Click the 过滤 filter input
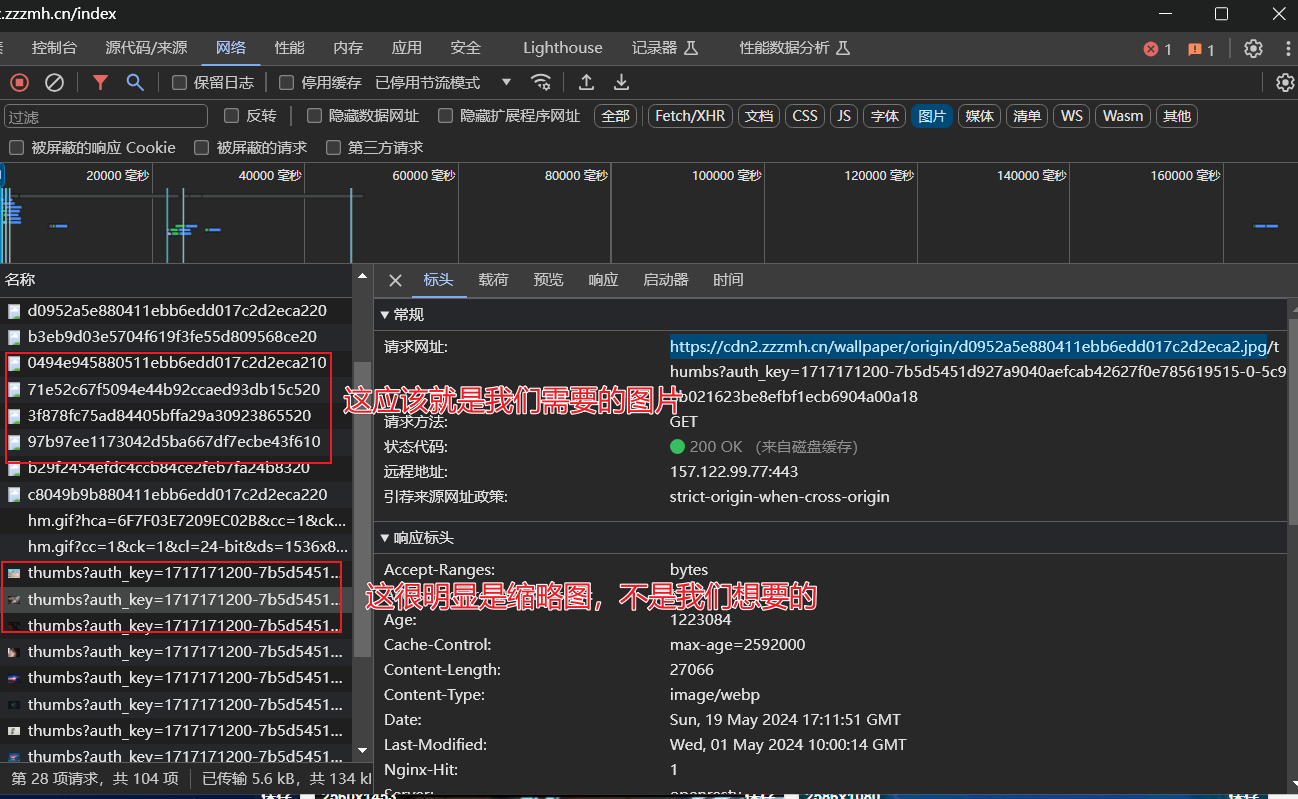 105,116
